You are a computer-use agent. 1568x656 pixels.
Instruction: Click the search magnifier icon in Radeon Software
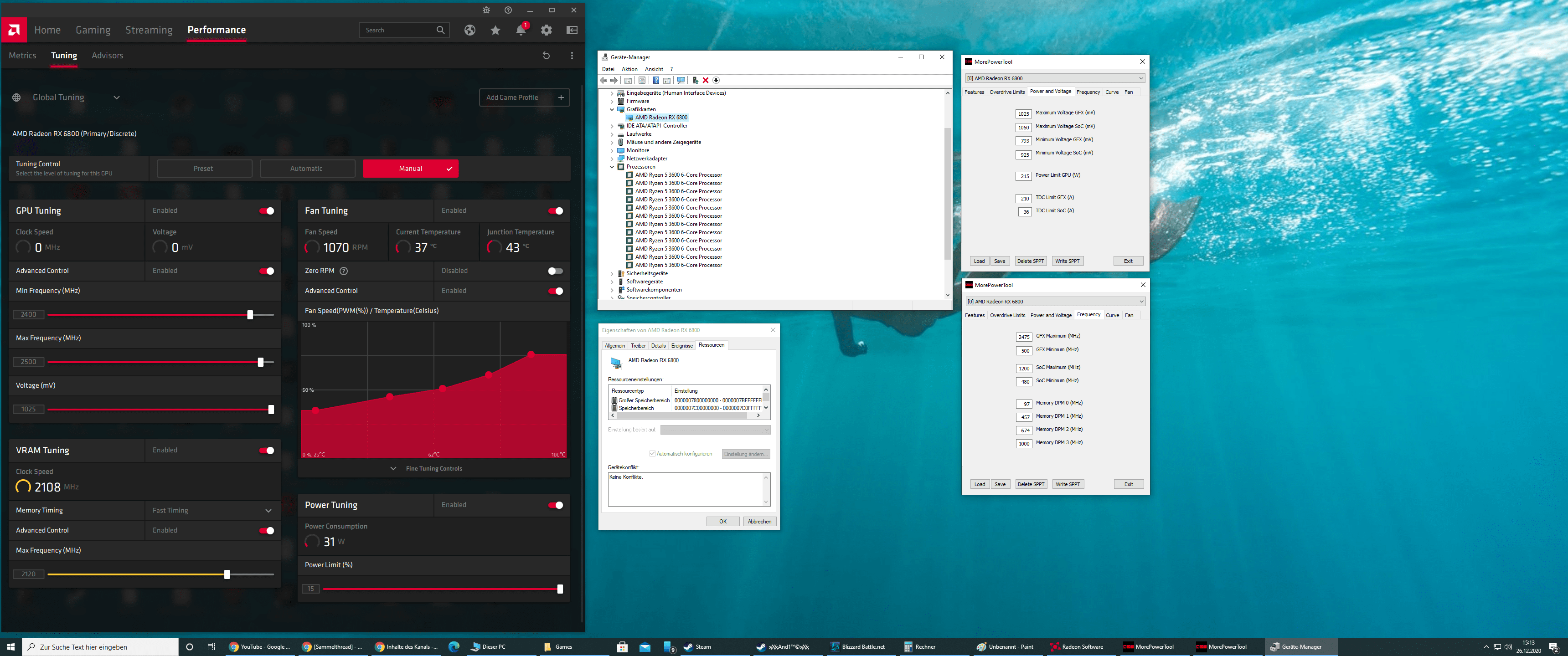[x=441, y=30]
